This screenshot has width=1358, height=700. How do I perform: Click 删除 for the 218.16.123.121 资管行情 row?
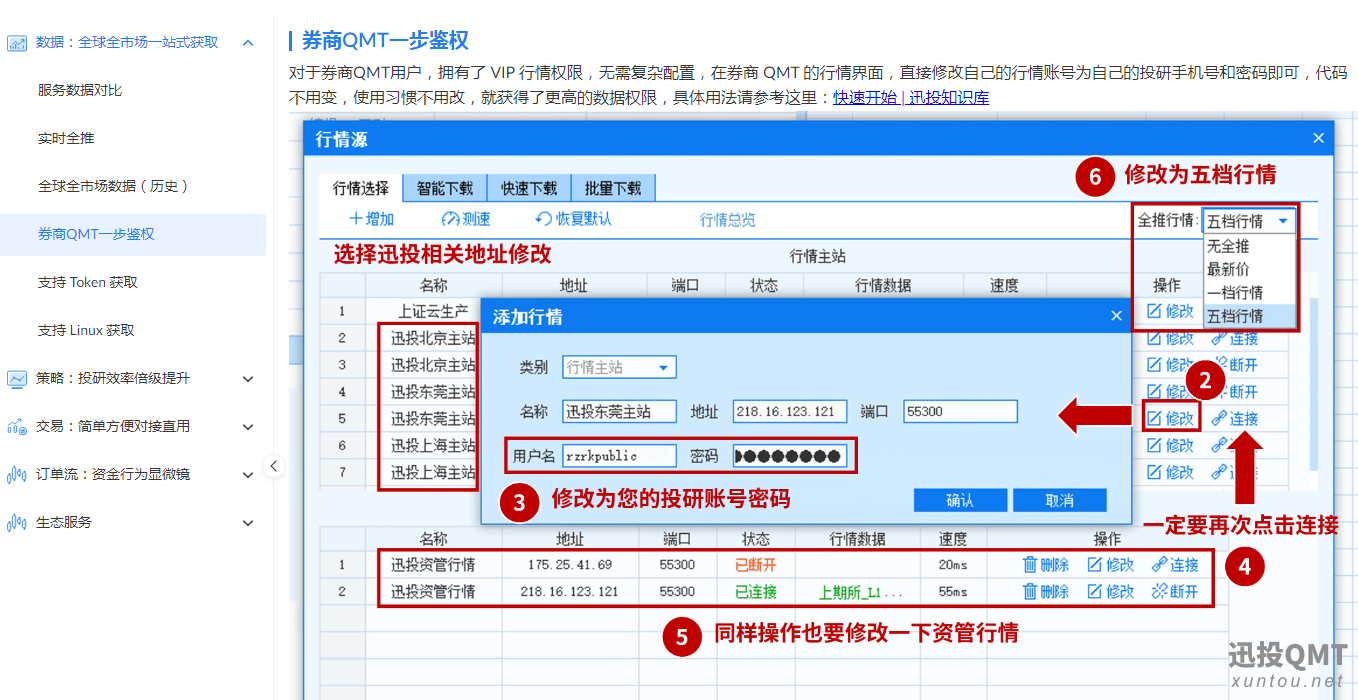click(x=1046, y=592)
